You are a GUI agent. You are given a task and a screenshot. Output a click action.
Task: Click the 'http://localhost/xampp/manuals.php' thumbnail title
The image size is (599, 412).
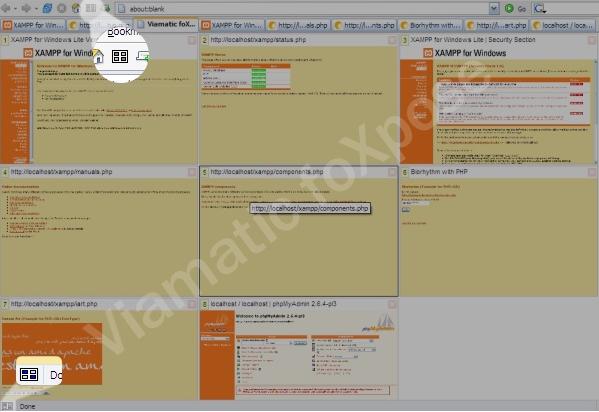coord(61,172)
